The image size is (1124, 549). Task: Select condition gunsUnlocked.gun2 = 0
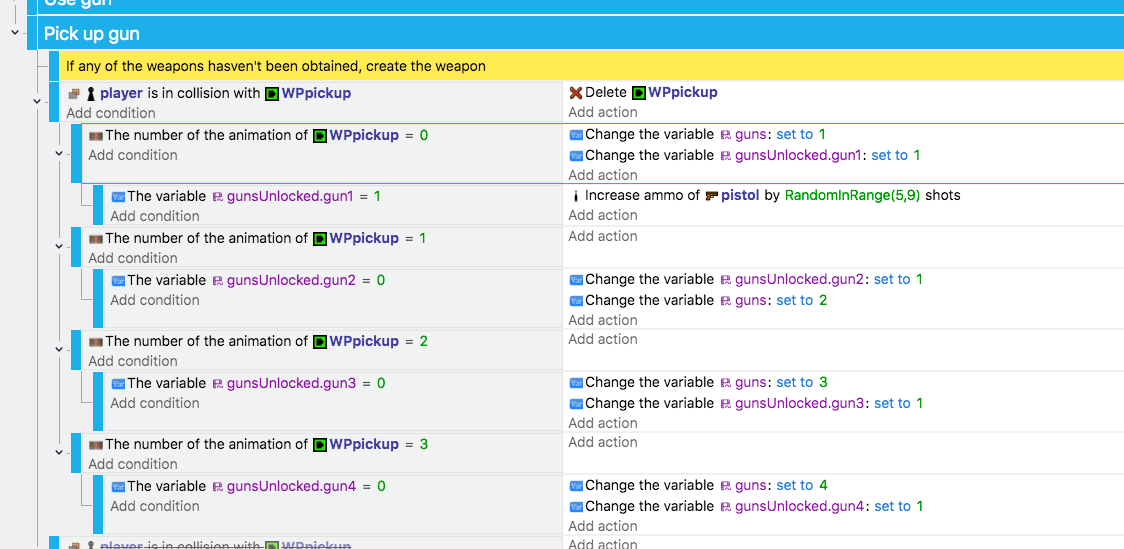[x=248, y=280]
